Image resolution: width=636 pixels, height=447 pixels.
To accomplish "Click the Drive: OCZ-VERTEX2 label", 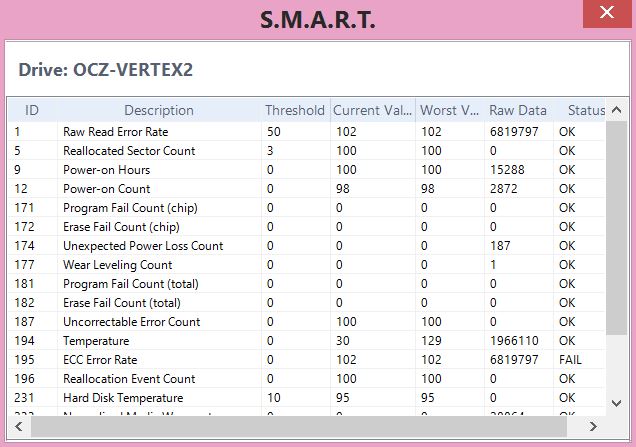I will click(105, 70).
